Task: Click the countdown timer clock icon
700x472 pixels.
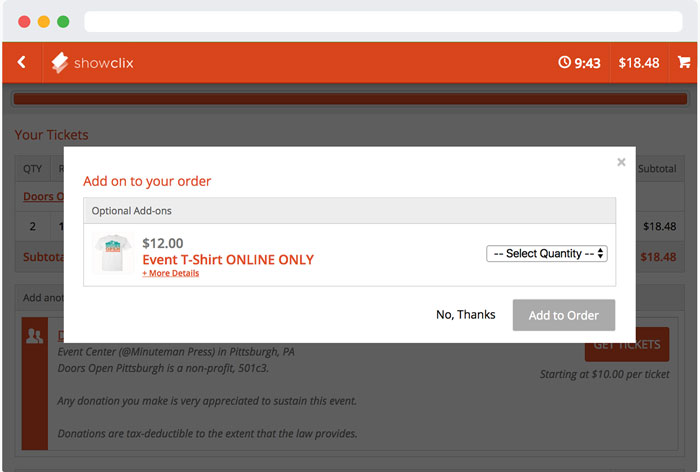Action: tap(564, 63)
